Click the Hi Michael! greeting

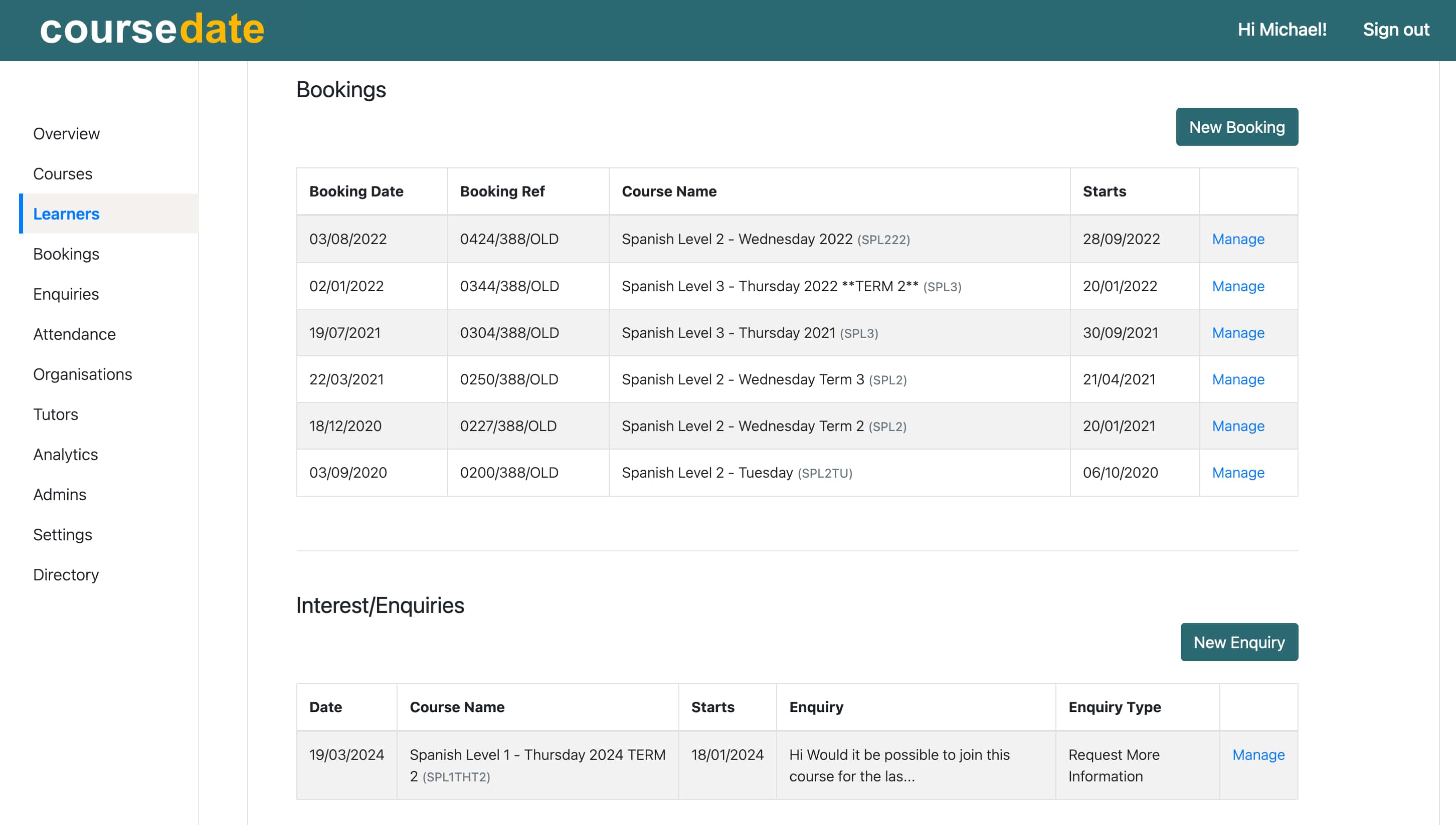pos(1282,30)
